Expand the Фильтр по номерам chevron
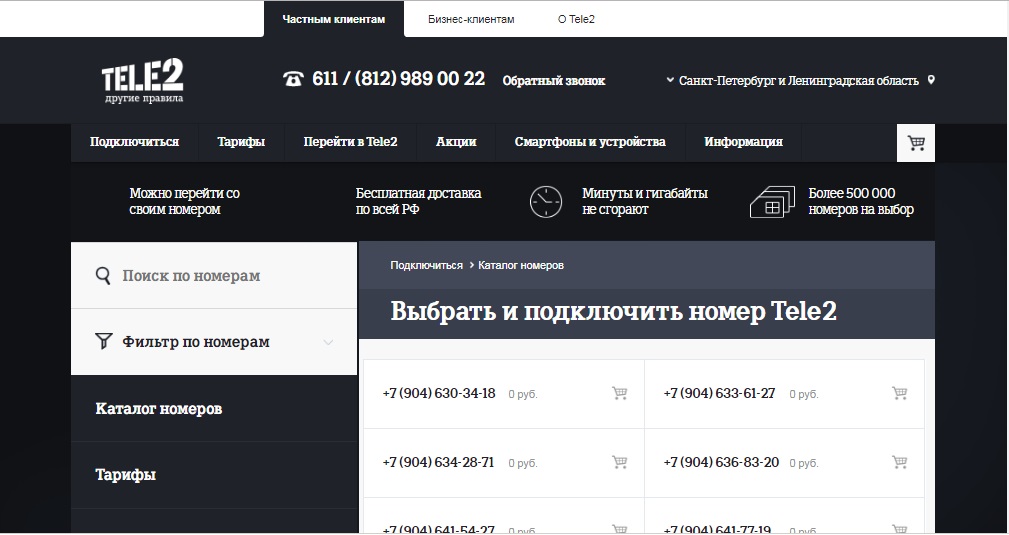 click(x=328, y=342)
